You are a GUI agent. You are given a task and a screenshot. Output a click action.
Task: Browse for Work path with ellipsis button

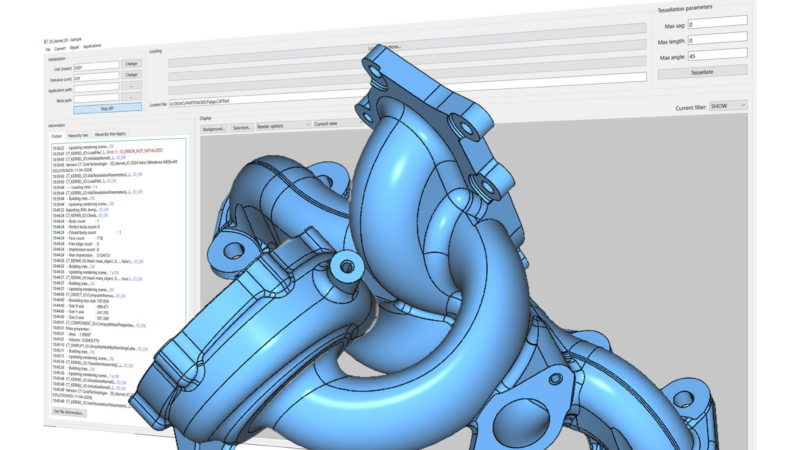point(131,96)
